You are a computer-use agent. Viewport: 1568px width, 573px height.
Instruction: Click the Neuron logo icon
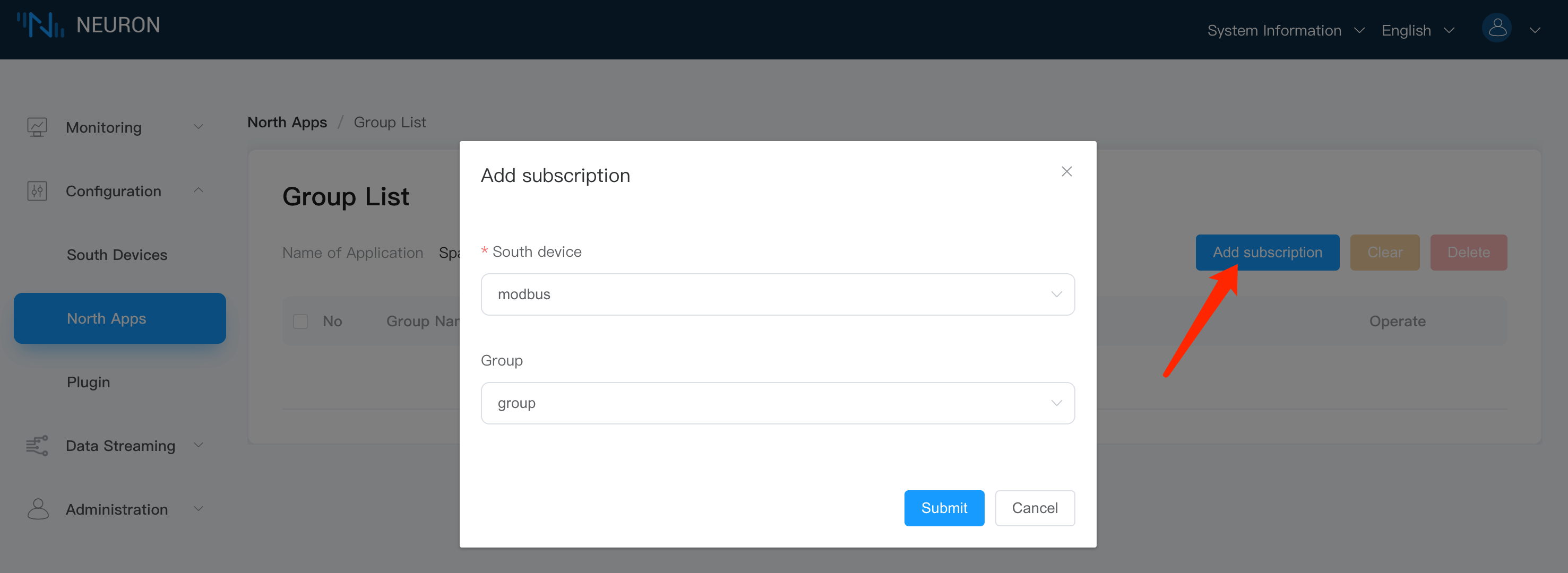tap(40, 25)
